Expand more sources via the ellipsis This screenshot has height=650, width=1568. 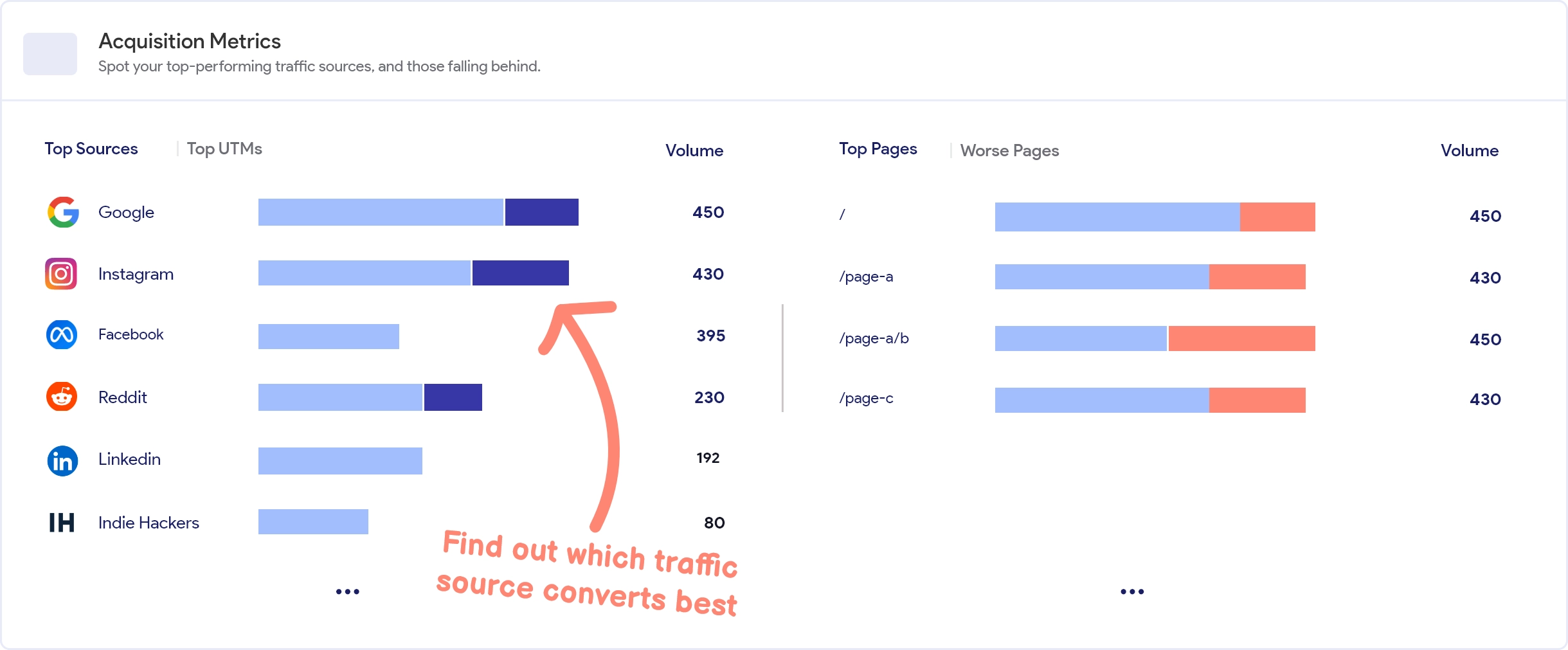(x=347, y=591)
